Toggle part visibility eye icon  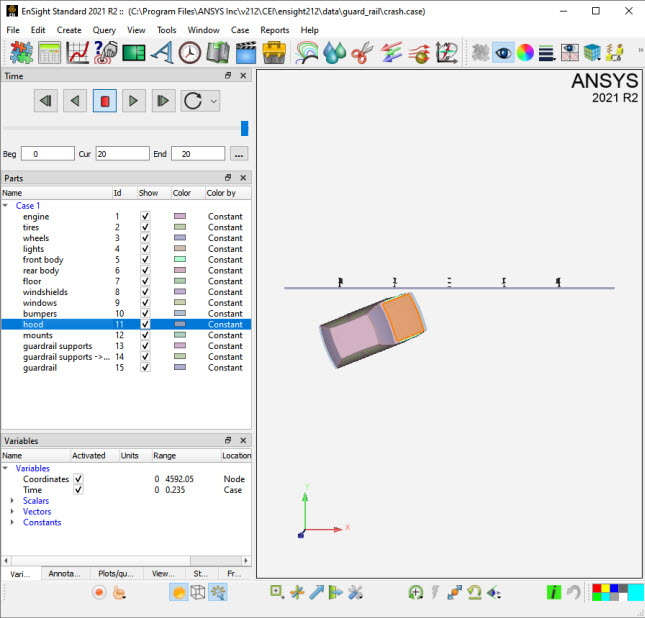pos(503,53)
